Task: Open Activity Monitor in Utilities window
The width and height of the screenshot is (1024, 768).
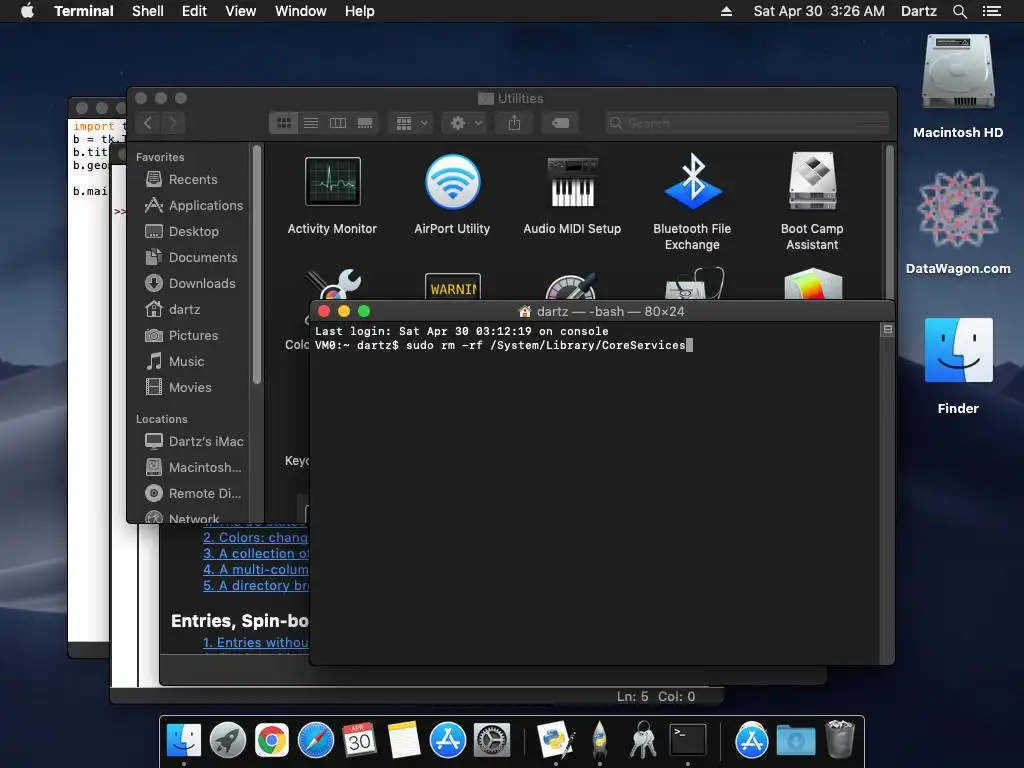Action: click(x=332, y=182)
